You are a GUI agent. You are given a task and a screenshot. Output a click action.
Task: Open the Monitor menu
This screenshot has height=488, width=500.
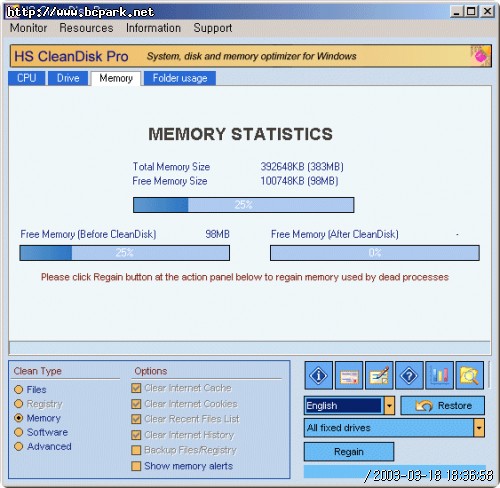pos(28,28)
